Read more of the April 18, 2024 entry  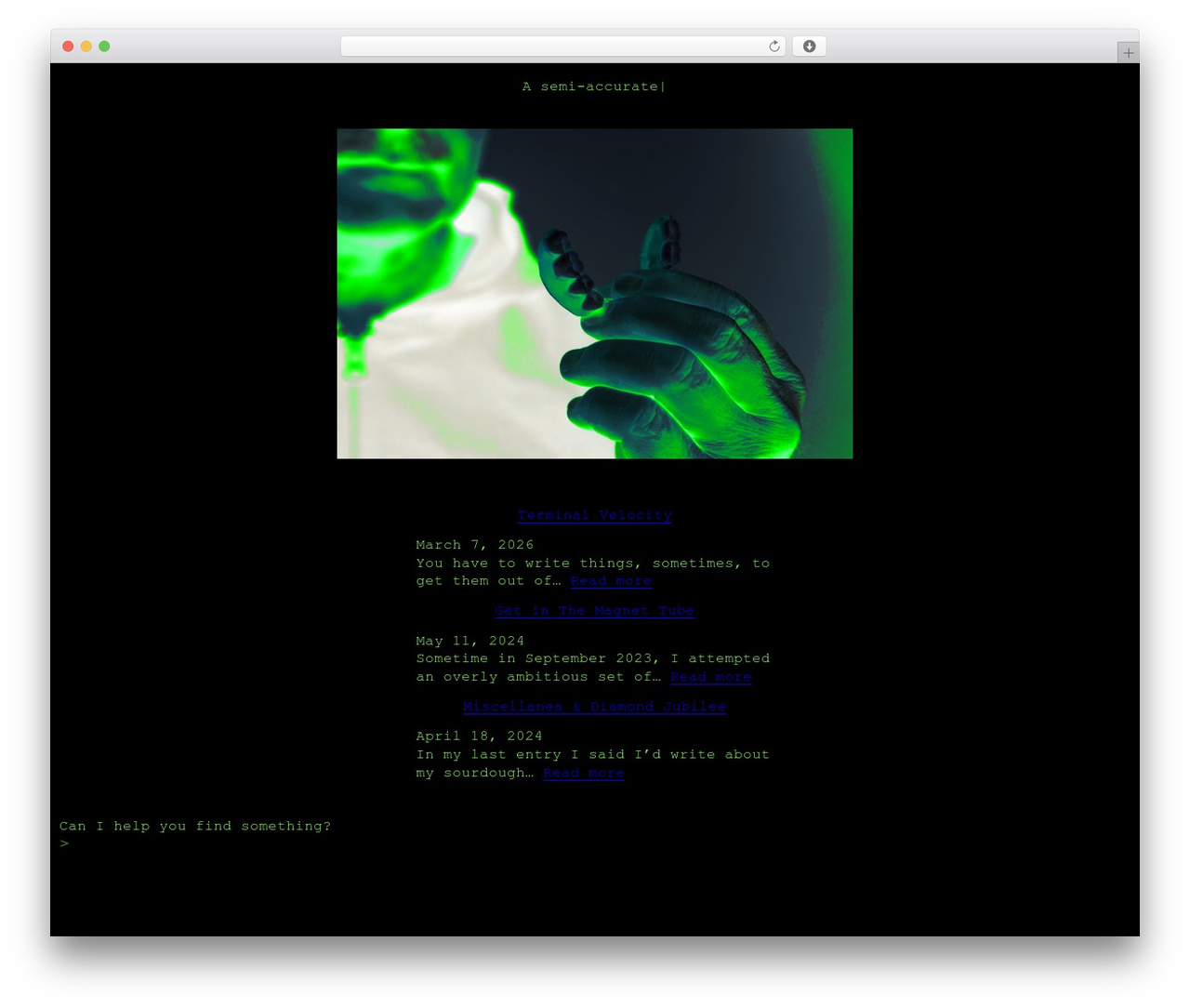pos(584,773)
